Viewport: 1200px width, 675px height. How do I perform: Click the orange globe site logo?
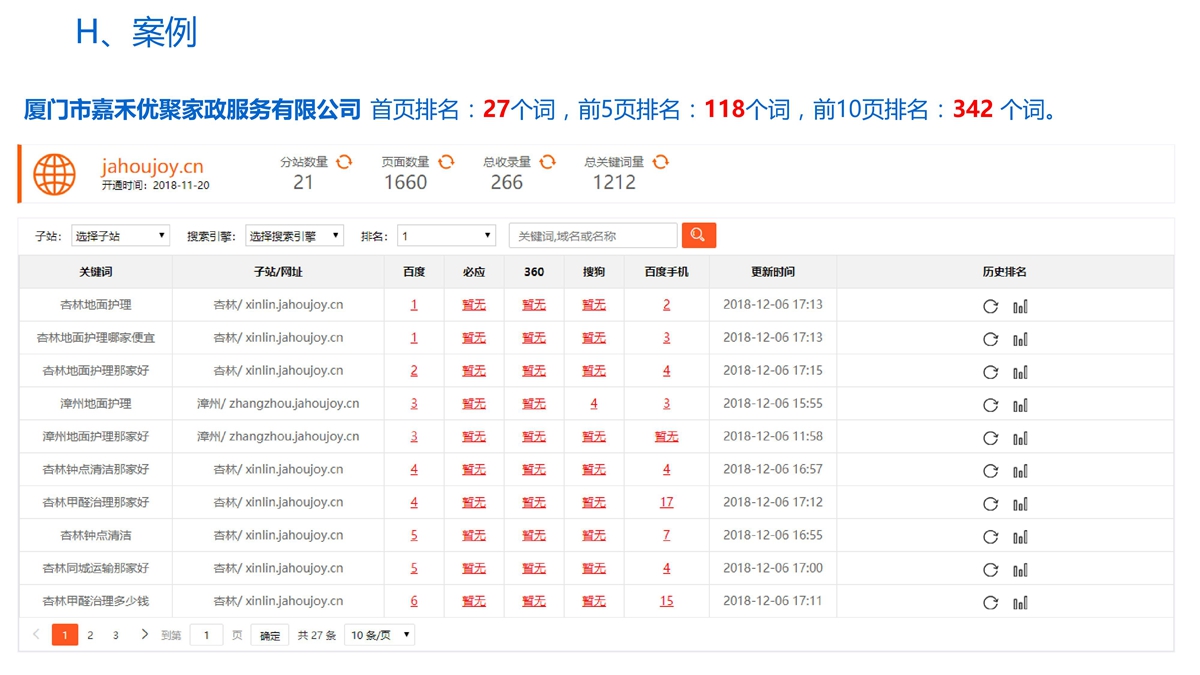(54, 174)
